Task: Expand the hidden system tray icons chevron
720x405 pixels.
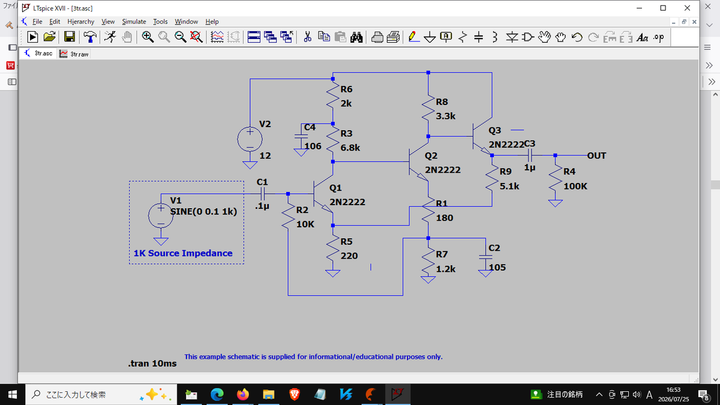Action: click(599, 394)
